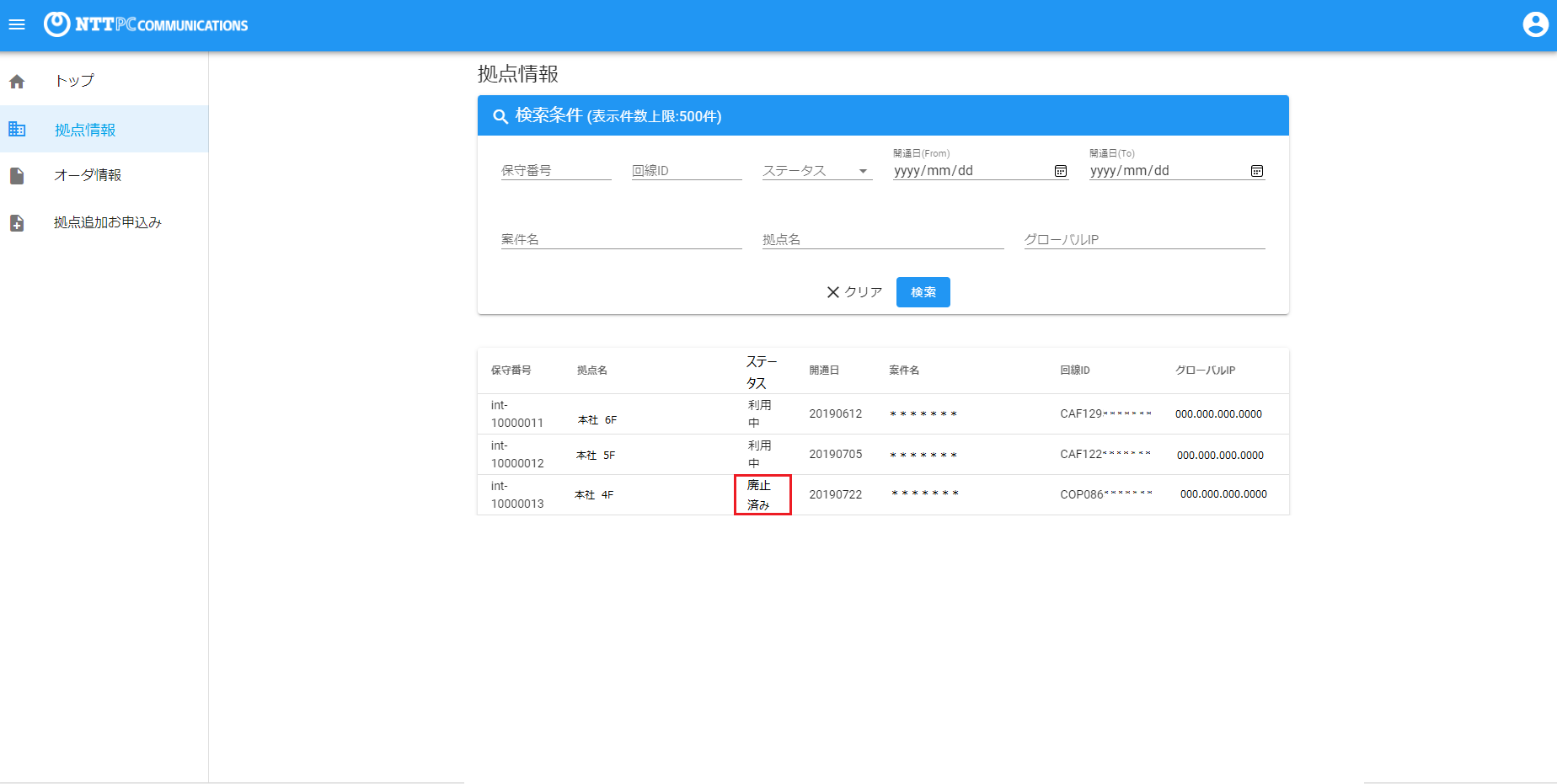Click opening date 20190722
This screenshot has height=784, width=1557.
click(836, 495)
